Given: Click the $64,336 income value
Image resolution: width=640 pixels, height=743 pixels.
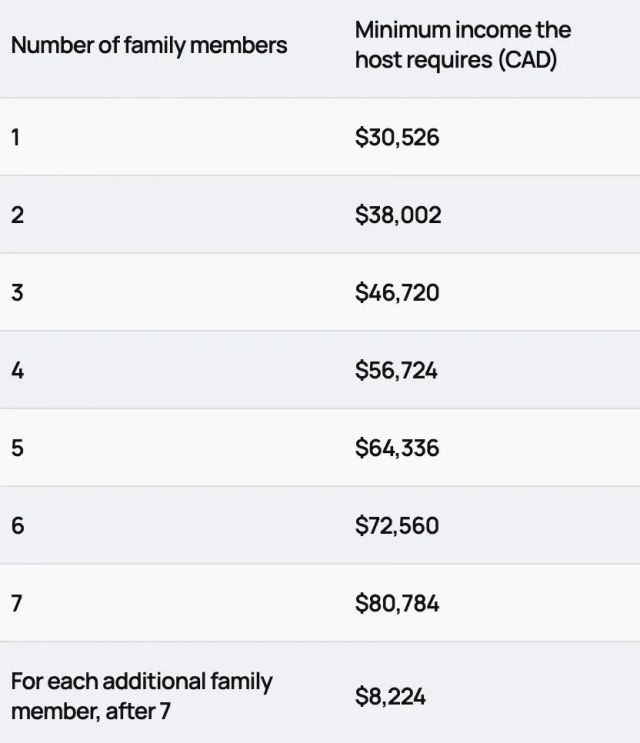Looking at the screenshot, I should pyautogui.click(x=397, y=448).
